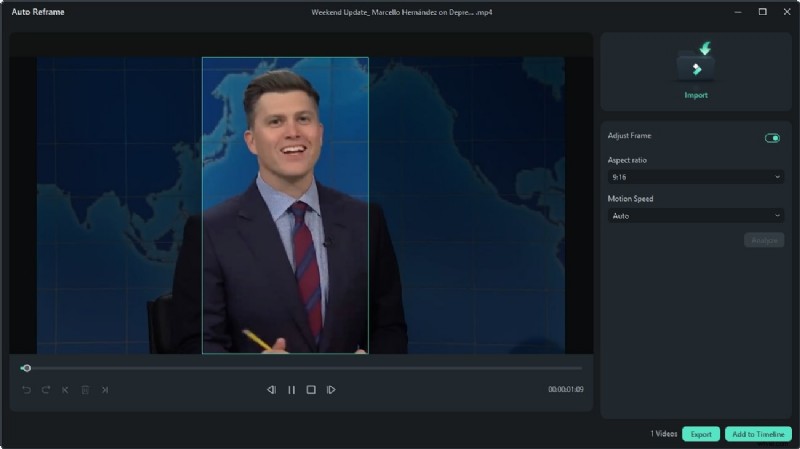Step forward to next frame
Screen dimensions: 800x449
pos(331,390)
